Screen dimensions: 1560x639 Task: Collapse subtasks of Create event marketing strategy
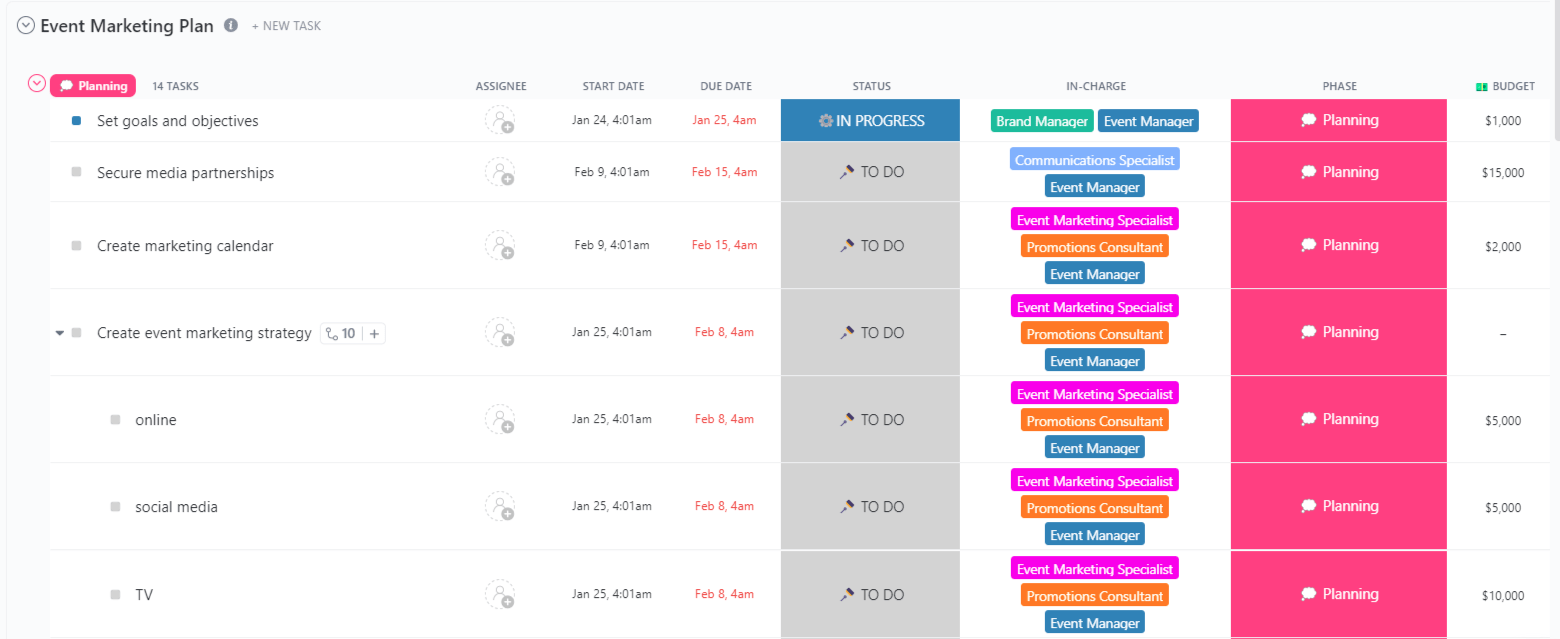point(60,333)
